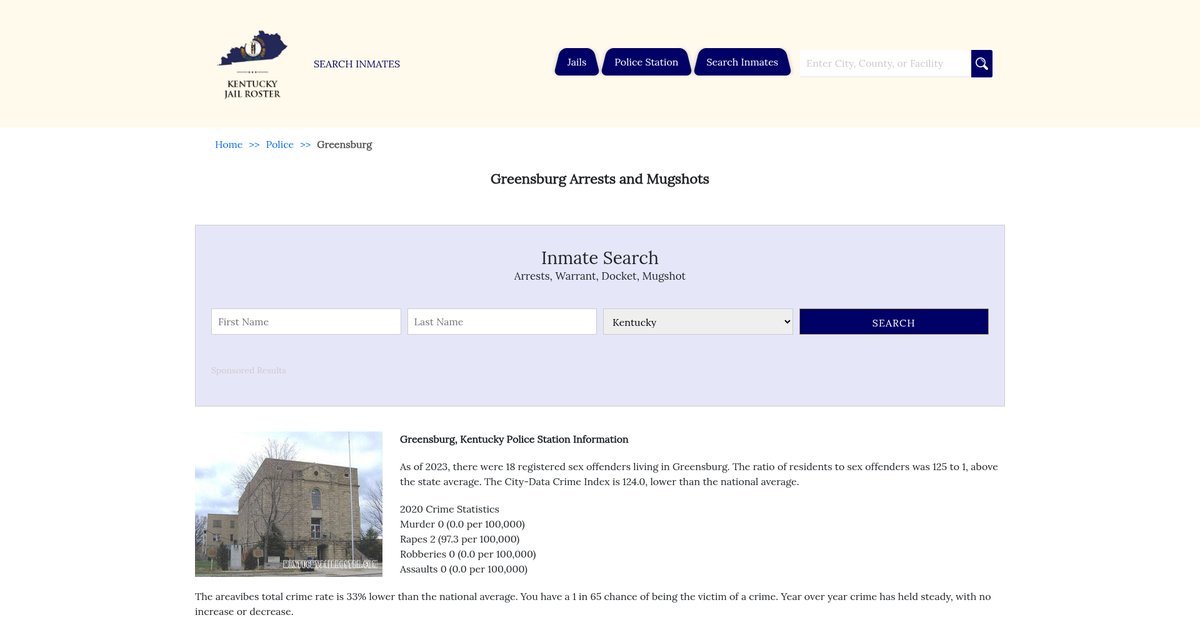Click the Murder 0 statistic line

[x=462, y=524]
